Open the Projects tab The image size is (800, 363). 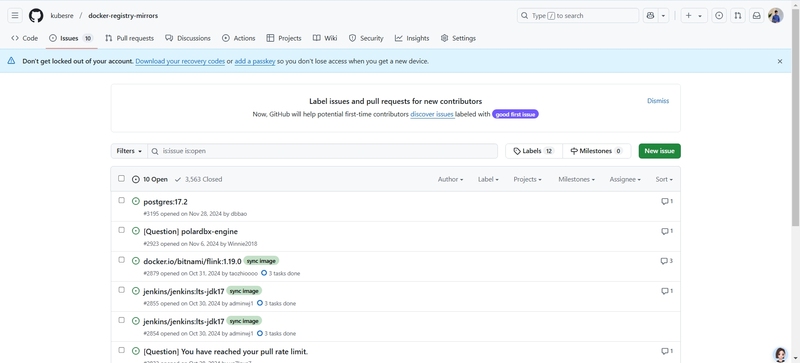pos(284,38)
